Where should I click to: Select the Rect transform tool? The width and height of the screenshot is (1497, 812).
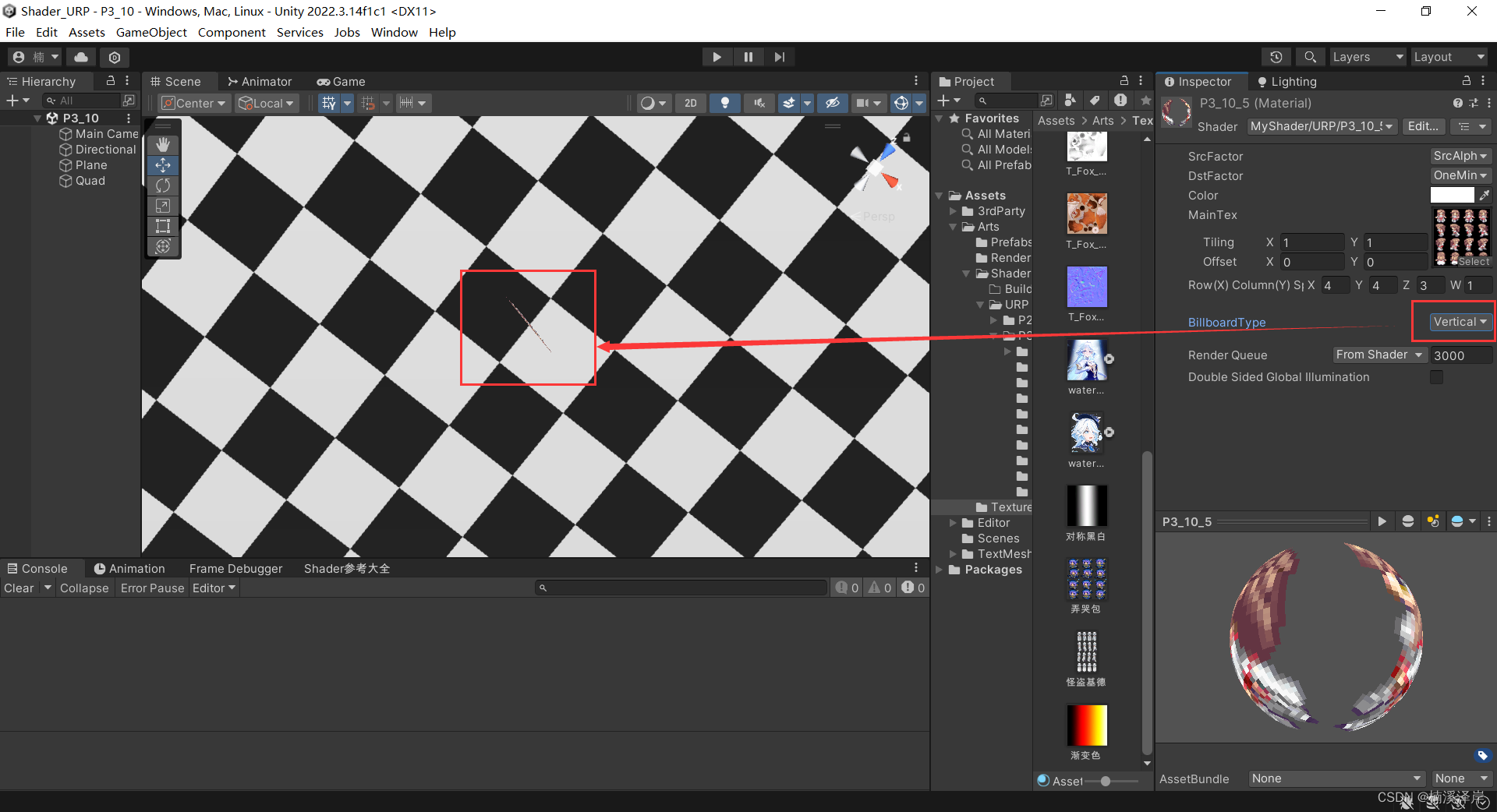[163, 227]
